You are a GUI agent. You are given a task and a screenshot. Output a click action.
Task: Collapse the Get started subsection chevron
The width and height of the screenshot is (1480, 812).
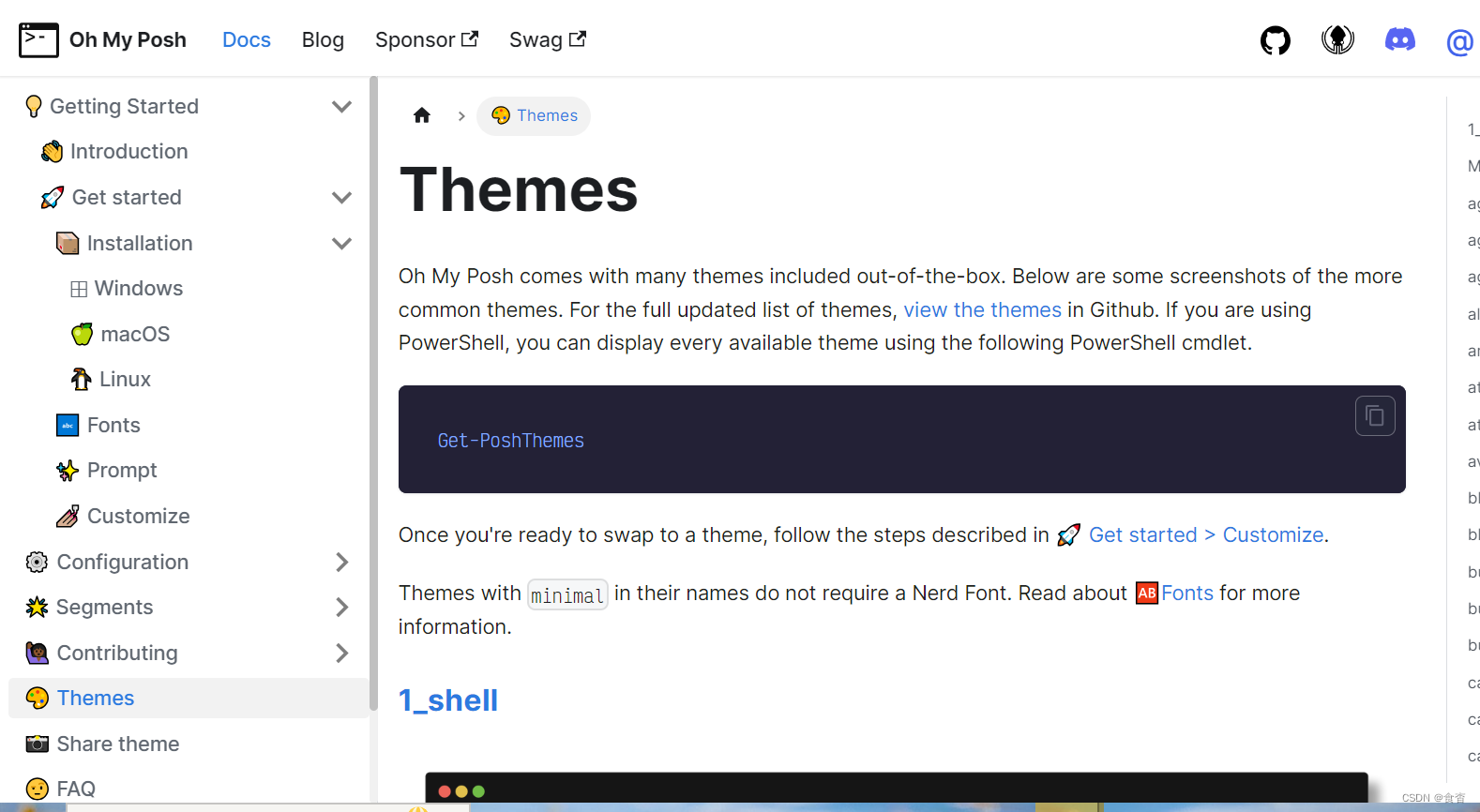[341, 197]
